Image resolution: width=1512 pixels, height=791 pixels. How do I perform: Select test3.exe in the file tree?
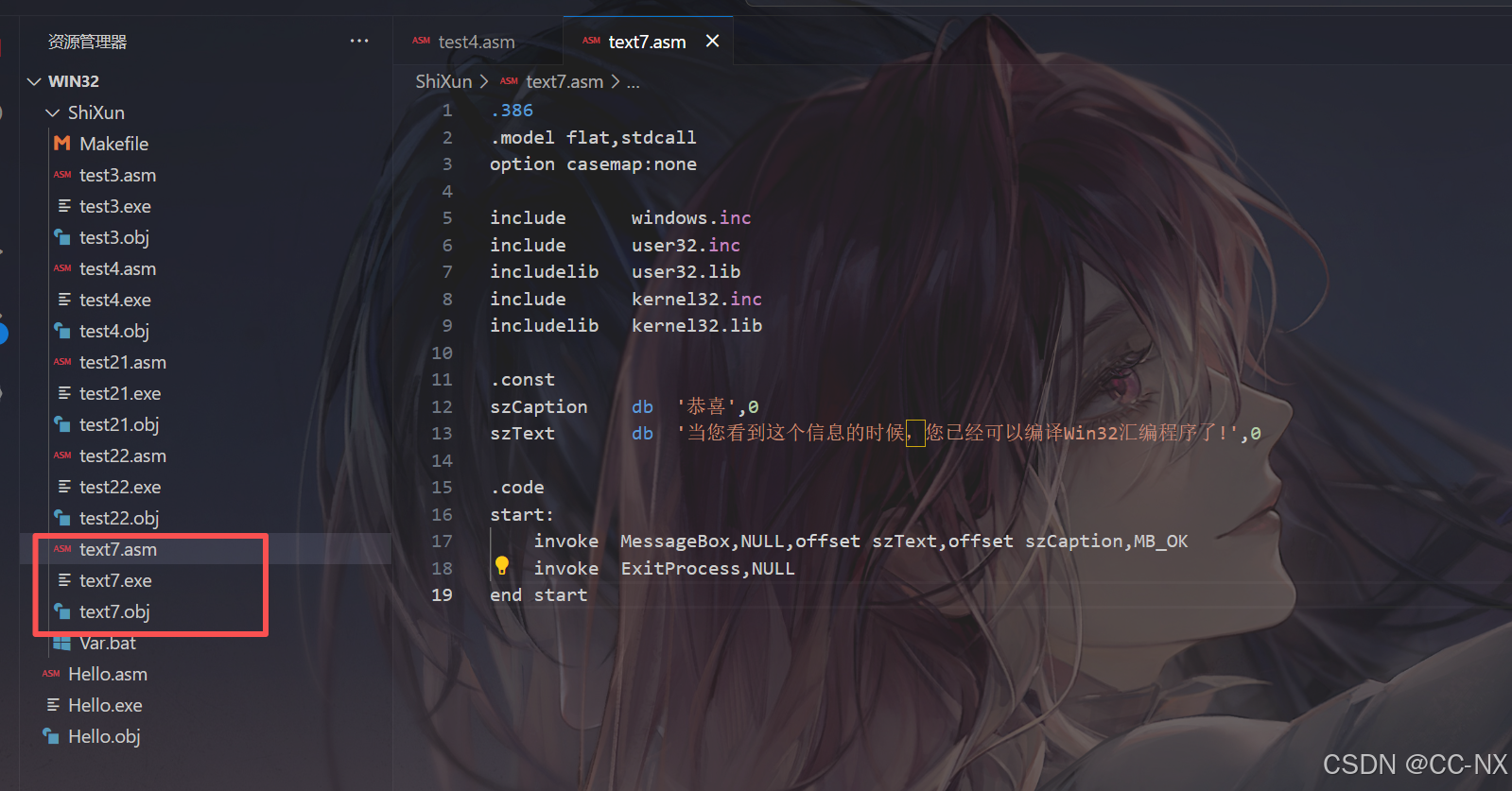tap(115, 206)
